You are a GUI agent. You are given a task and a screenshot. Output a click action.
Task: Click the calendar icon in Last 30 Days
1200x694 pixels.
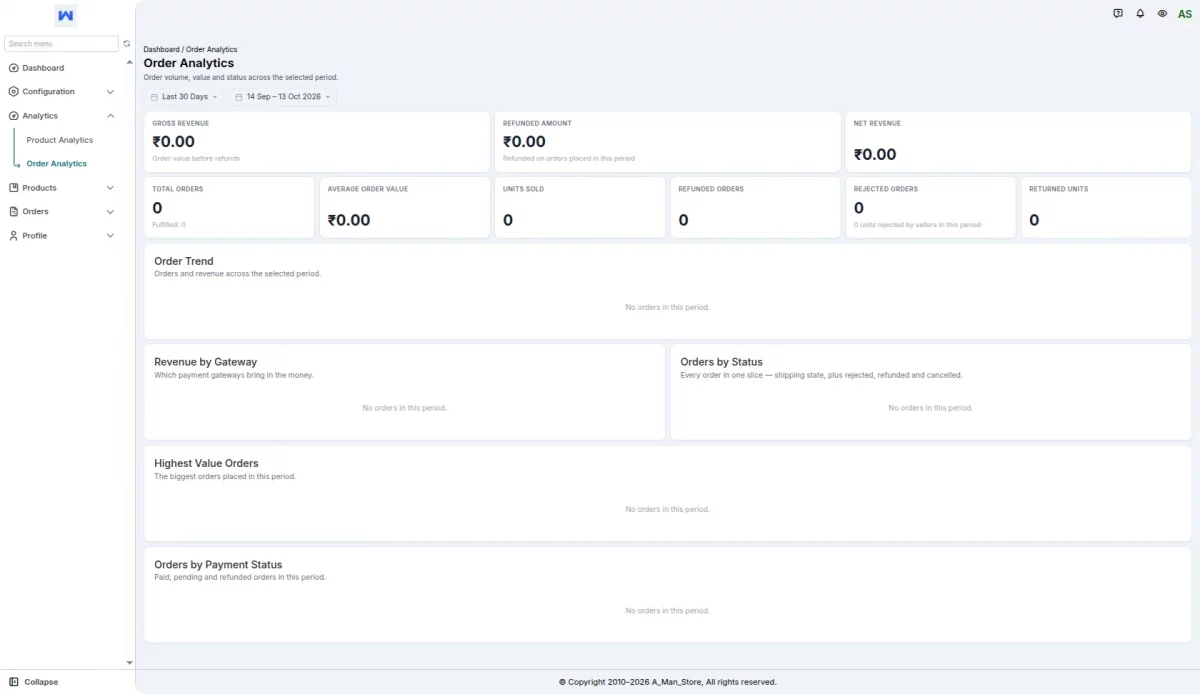point(154,97)
